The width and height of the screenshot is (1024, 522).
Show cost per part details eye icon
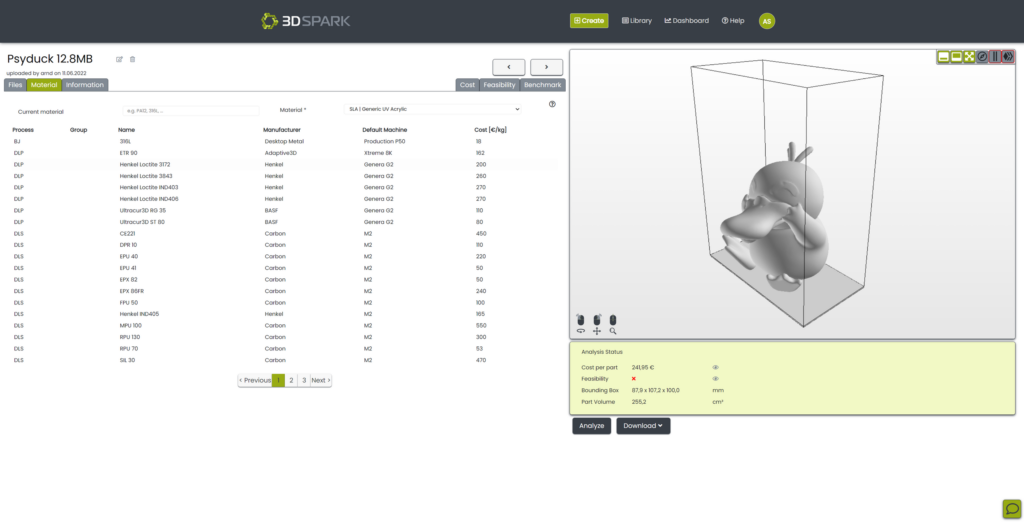(716, 367)
